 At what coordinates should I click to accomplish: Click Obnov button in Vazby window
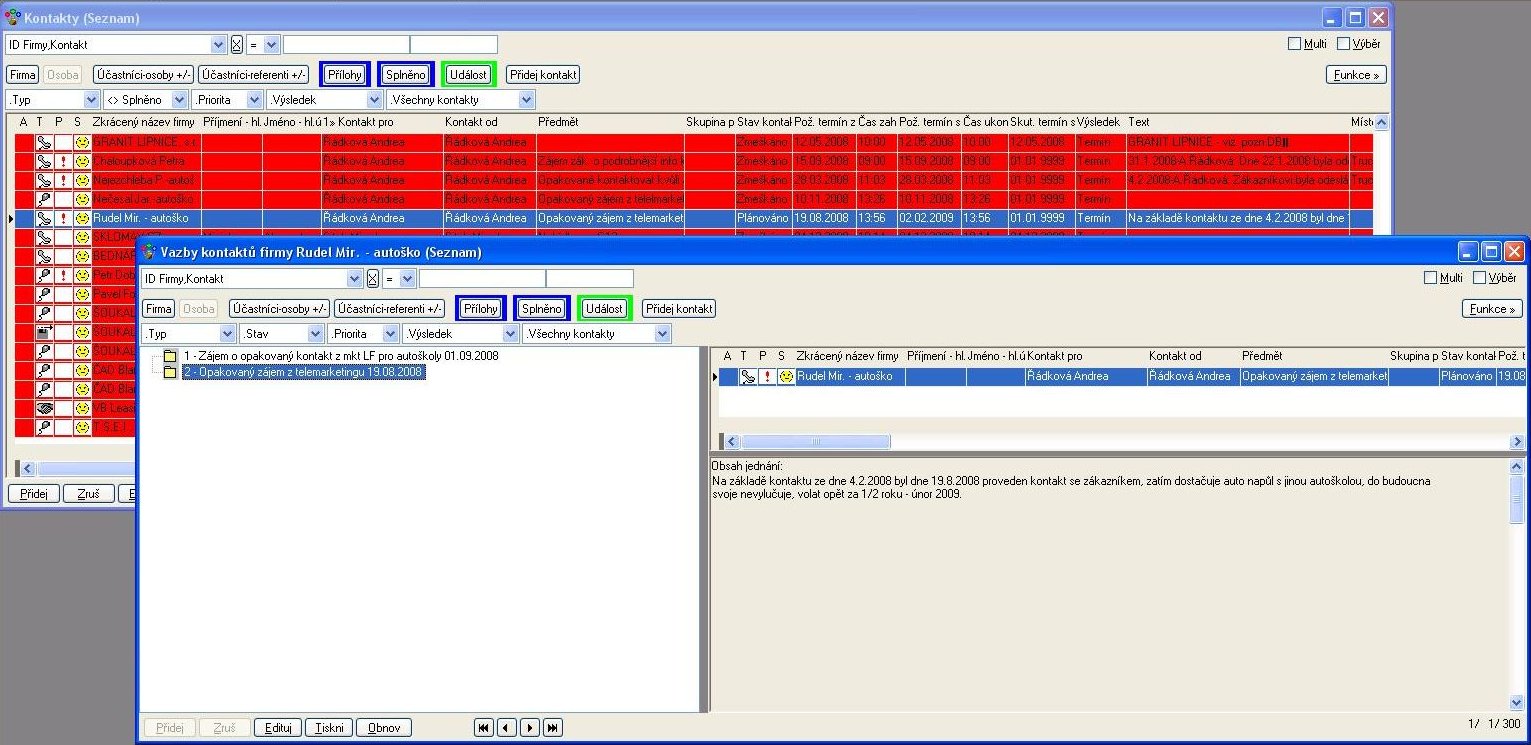pos(384,728)
